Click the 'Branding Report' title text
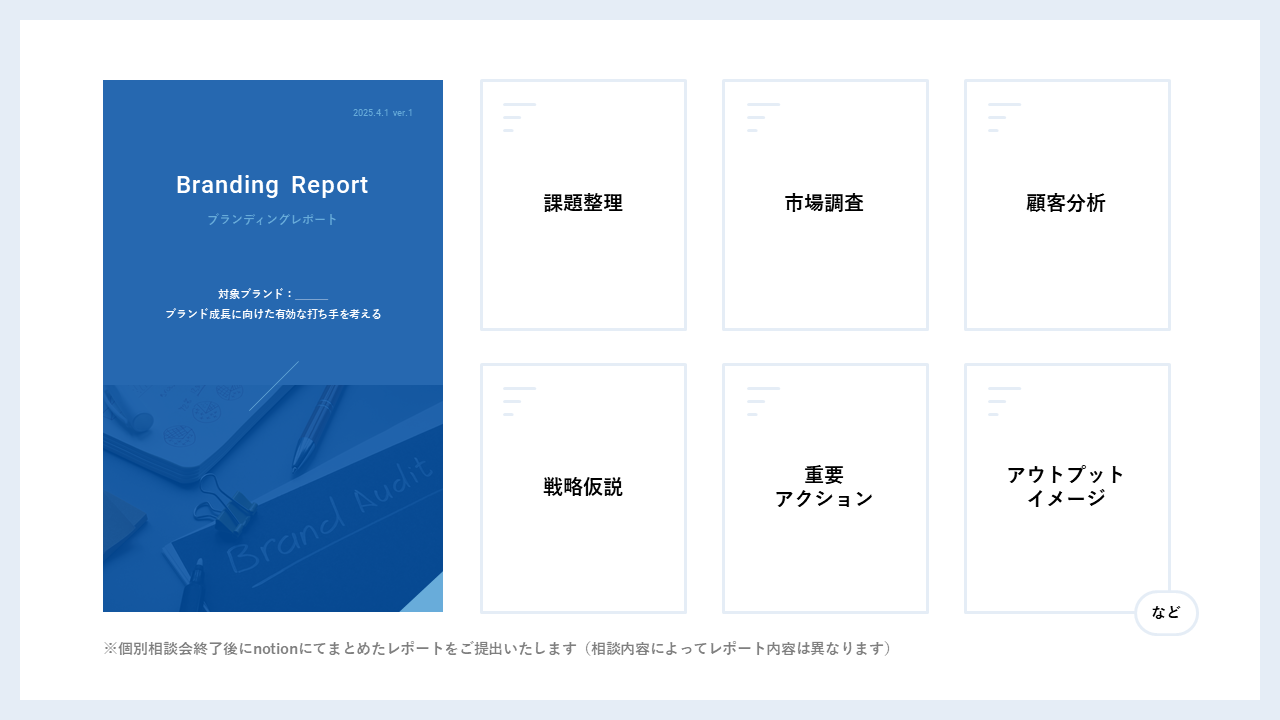 click(272, 185)
